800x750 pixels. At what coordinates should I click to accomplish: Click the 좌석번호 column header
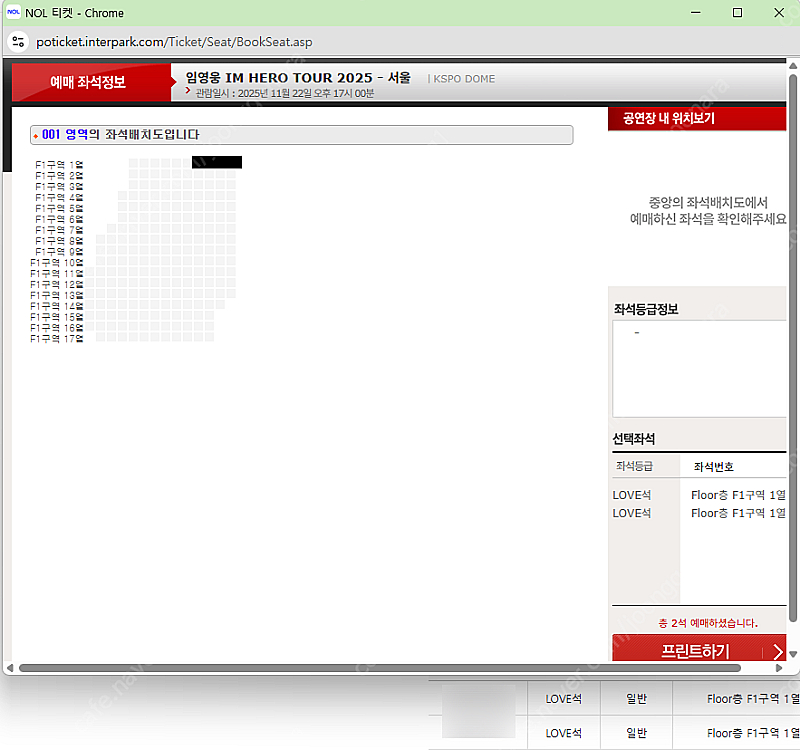(x=713, y=467)
